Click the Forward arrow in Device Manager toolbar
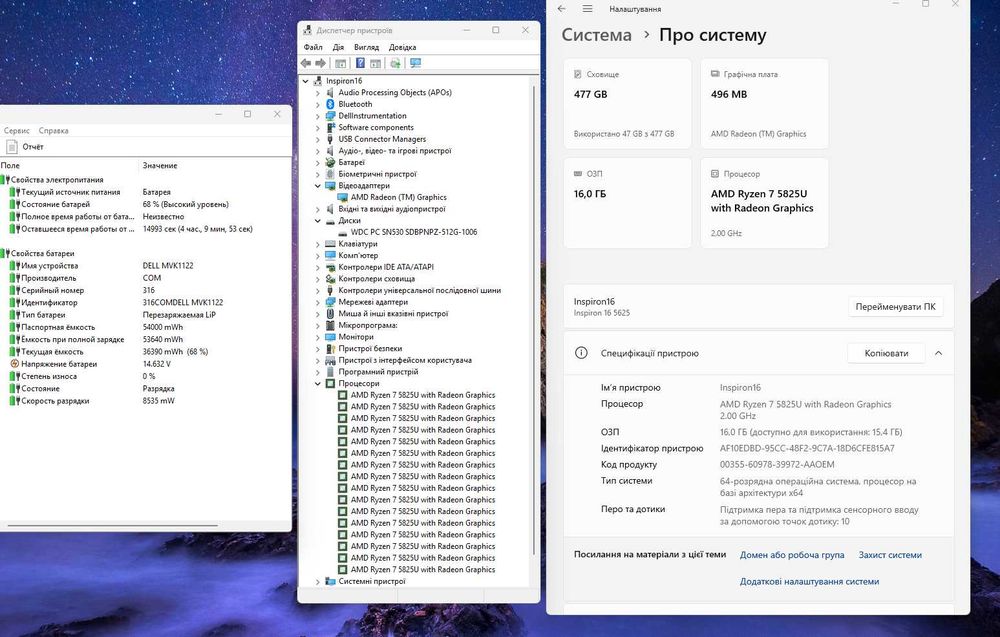The image size is (1000, 637). tap(321, 63)
